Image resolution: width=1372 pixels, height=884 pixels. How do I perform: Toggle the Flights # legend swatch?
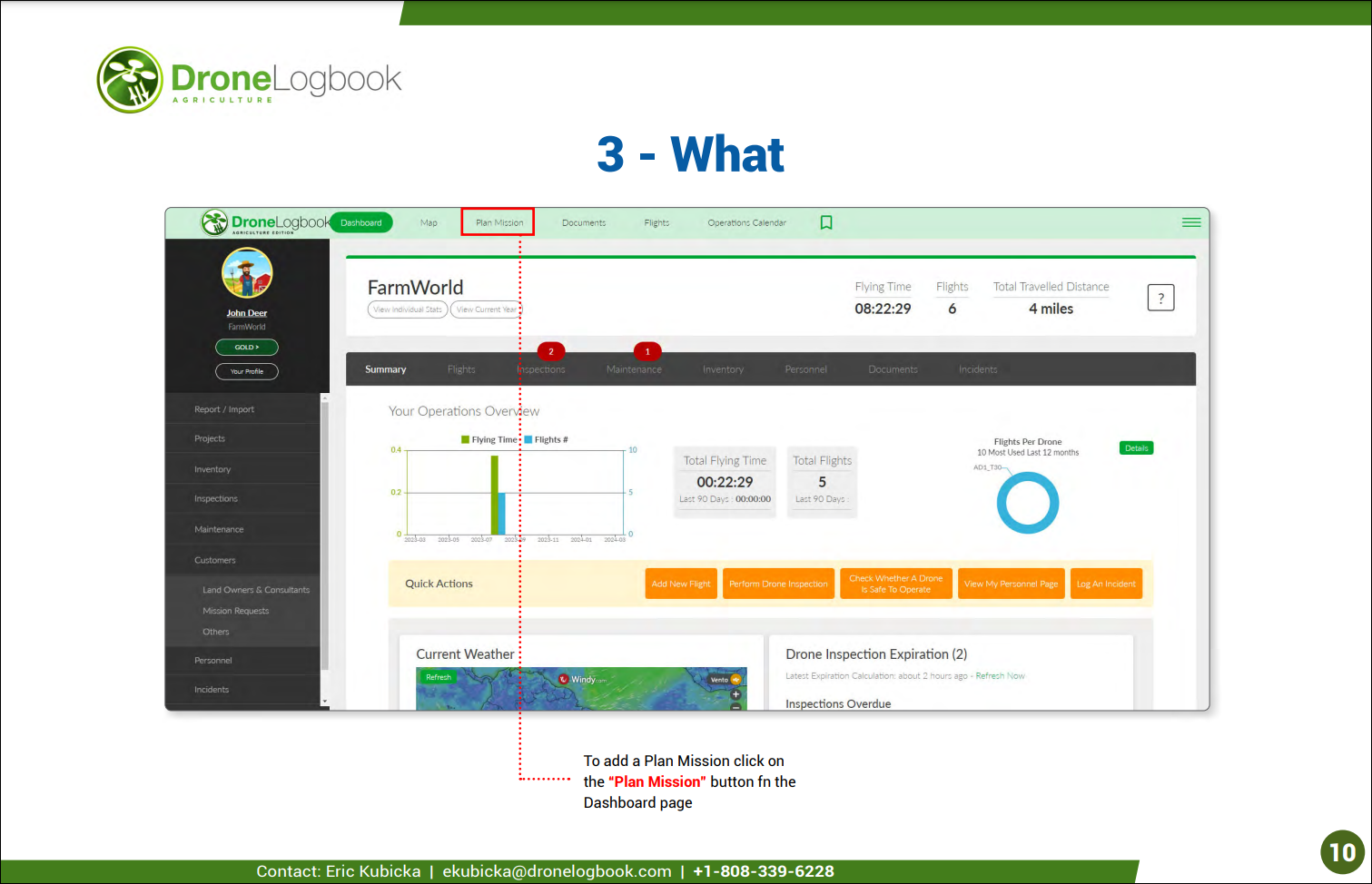pyautogui.click(x=528, y=439)
